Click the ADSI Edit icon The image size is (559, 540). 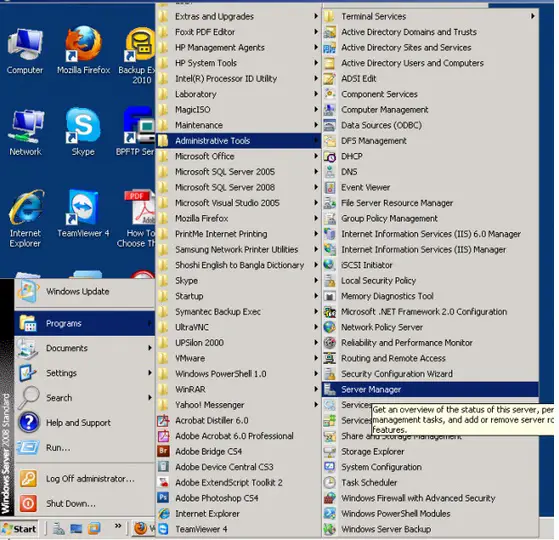click(x=330, y=78)
